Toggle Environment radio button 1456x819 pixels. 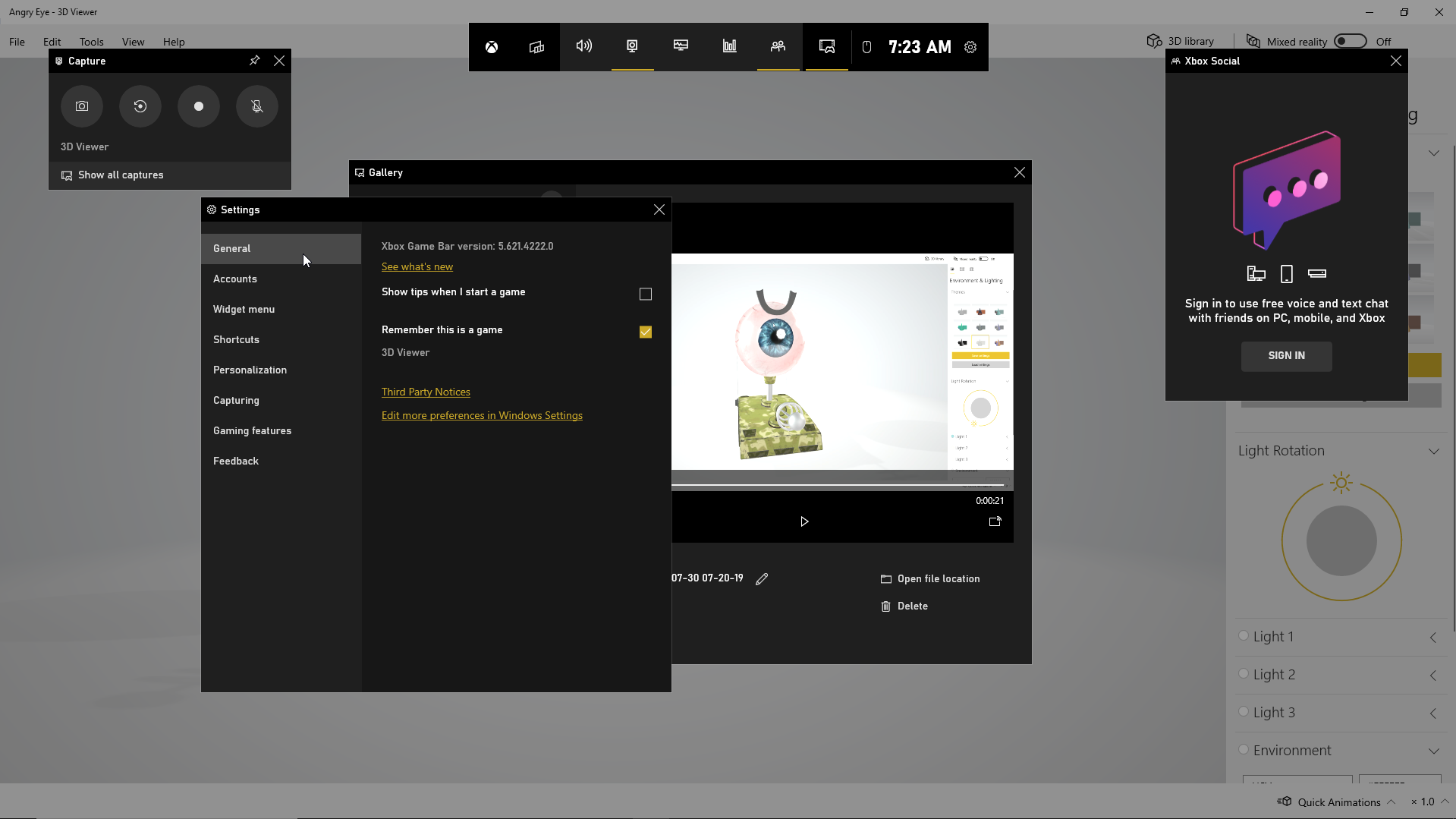(1244, 750)
